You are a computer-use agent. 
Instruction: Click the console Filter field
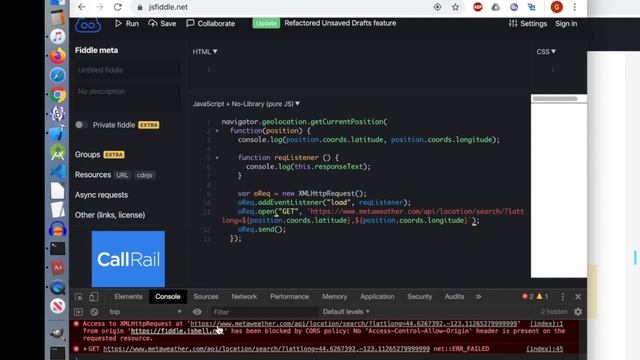pos(264,312)
